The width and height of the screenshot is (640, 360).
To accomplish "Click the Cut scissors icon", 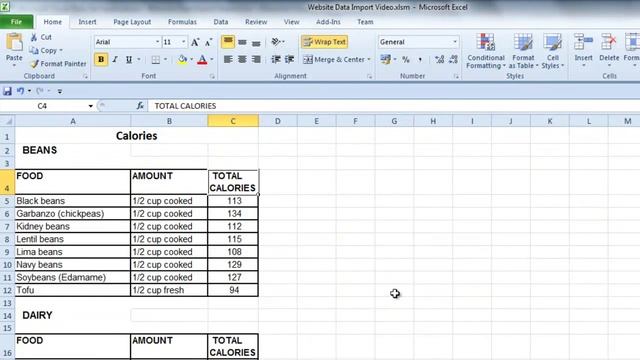I will (34, 37).
